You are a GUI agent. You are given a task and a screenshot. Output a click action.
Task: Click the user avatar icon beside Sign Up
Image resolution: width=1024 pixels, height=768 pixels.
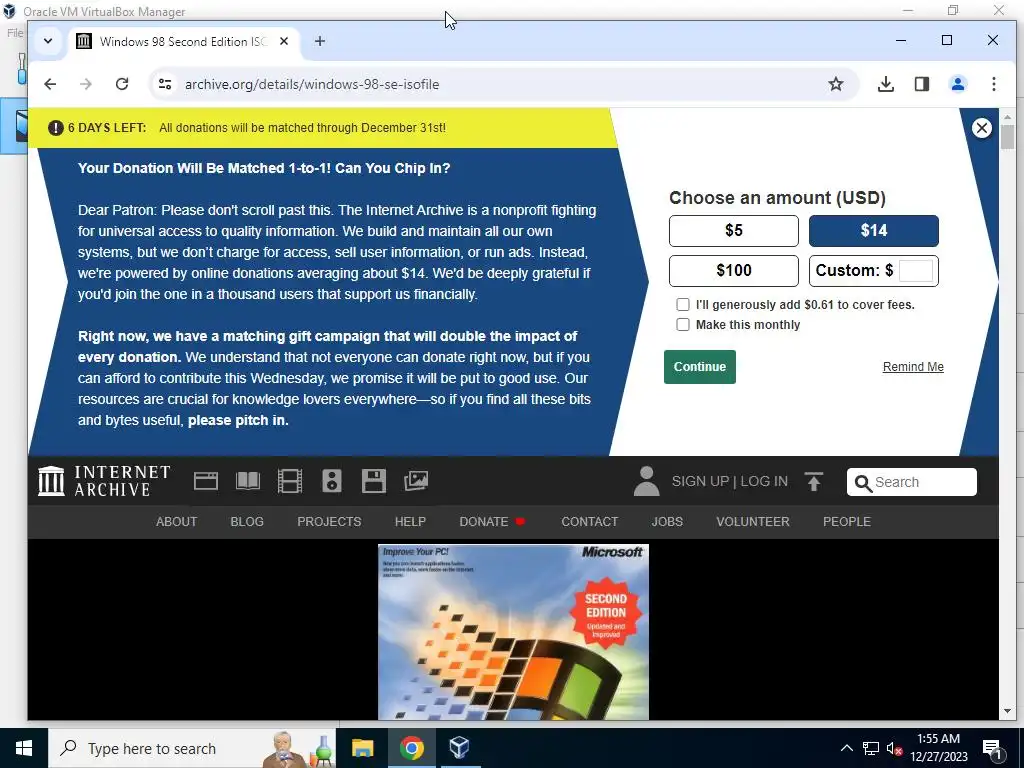pyautogui.click(x=647, y=481)
